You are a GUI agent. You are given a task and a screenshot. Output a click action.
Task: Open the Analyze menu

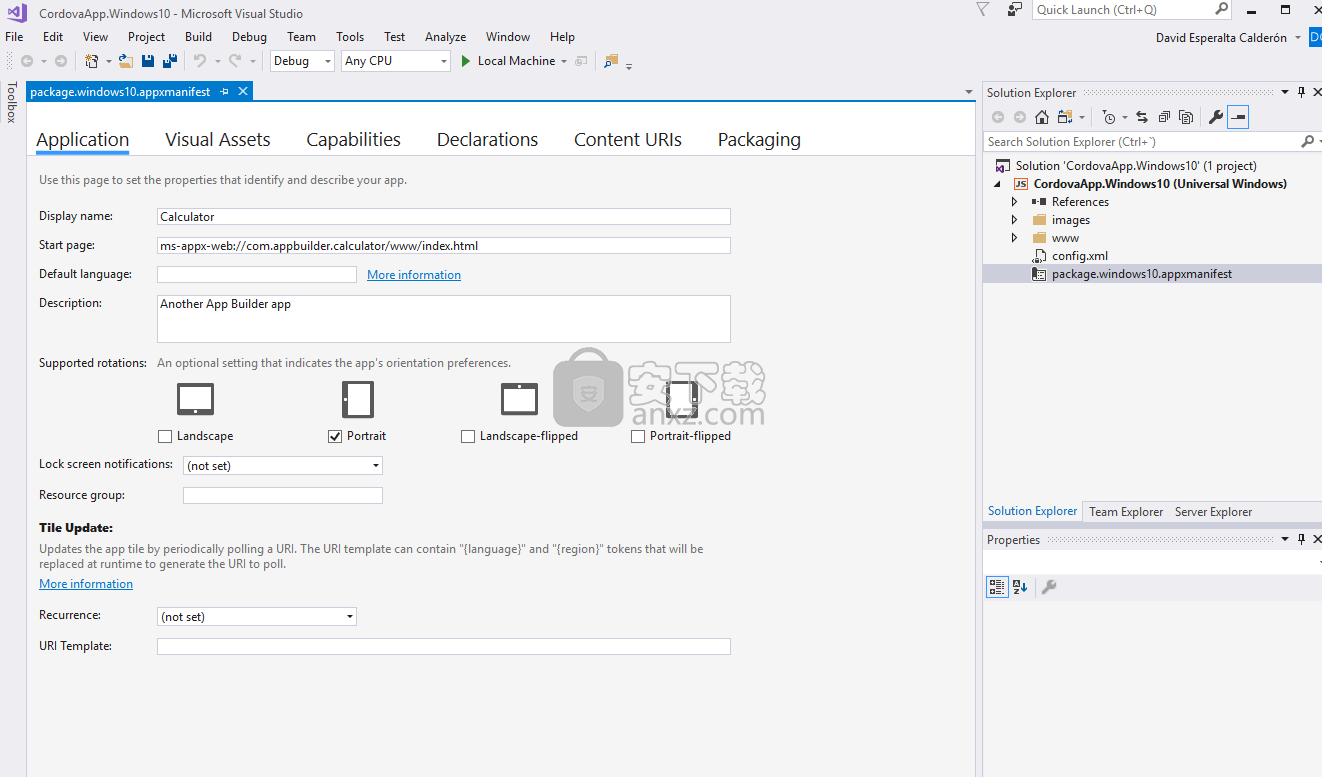point(445,37)
